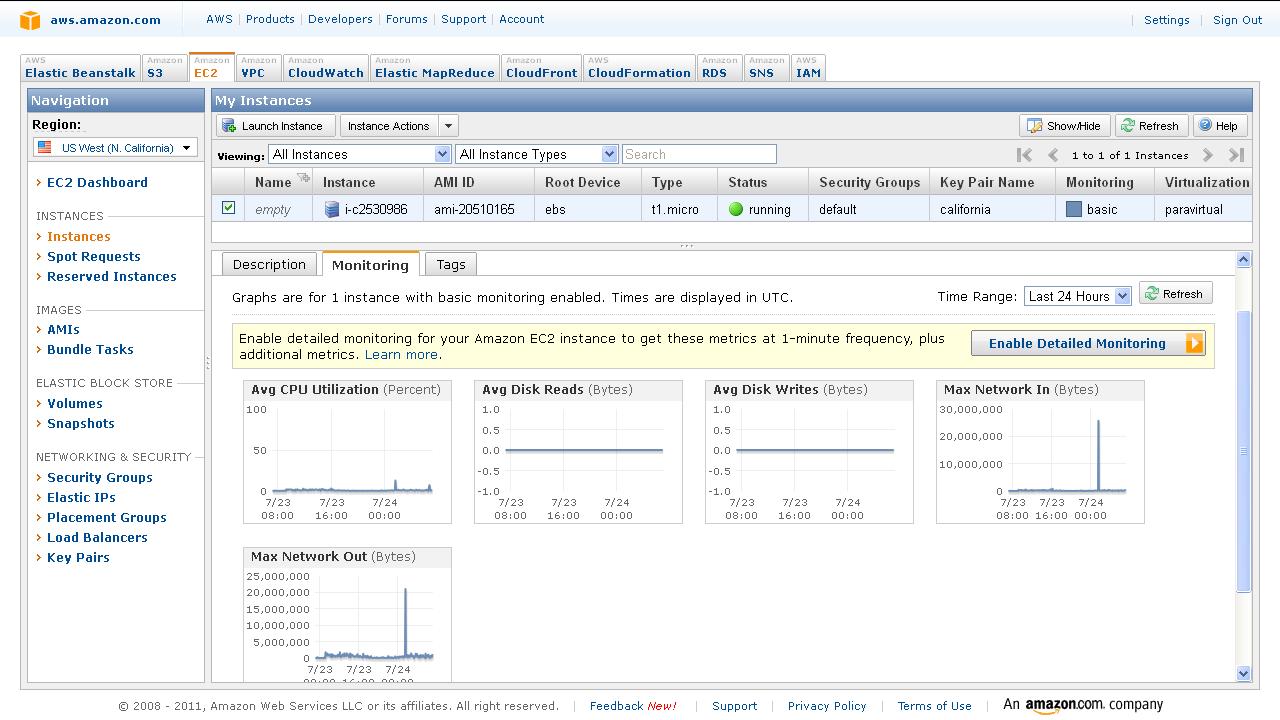The height and width of the screenshot is (720, 1280).
Task: Click the Launch Instance icon
Action: click(x=229, y=126)
